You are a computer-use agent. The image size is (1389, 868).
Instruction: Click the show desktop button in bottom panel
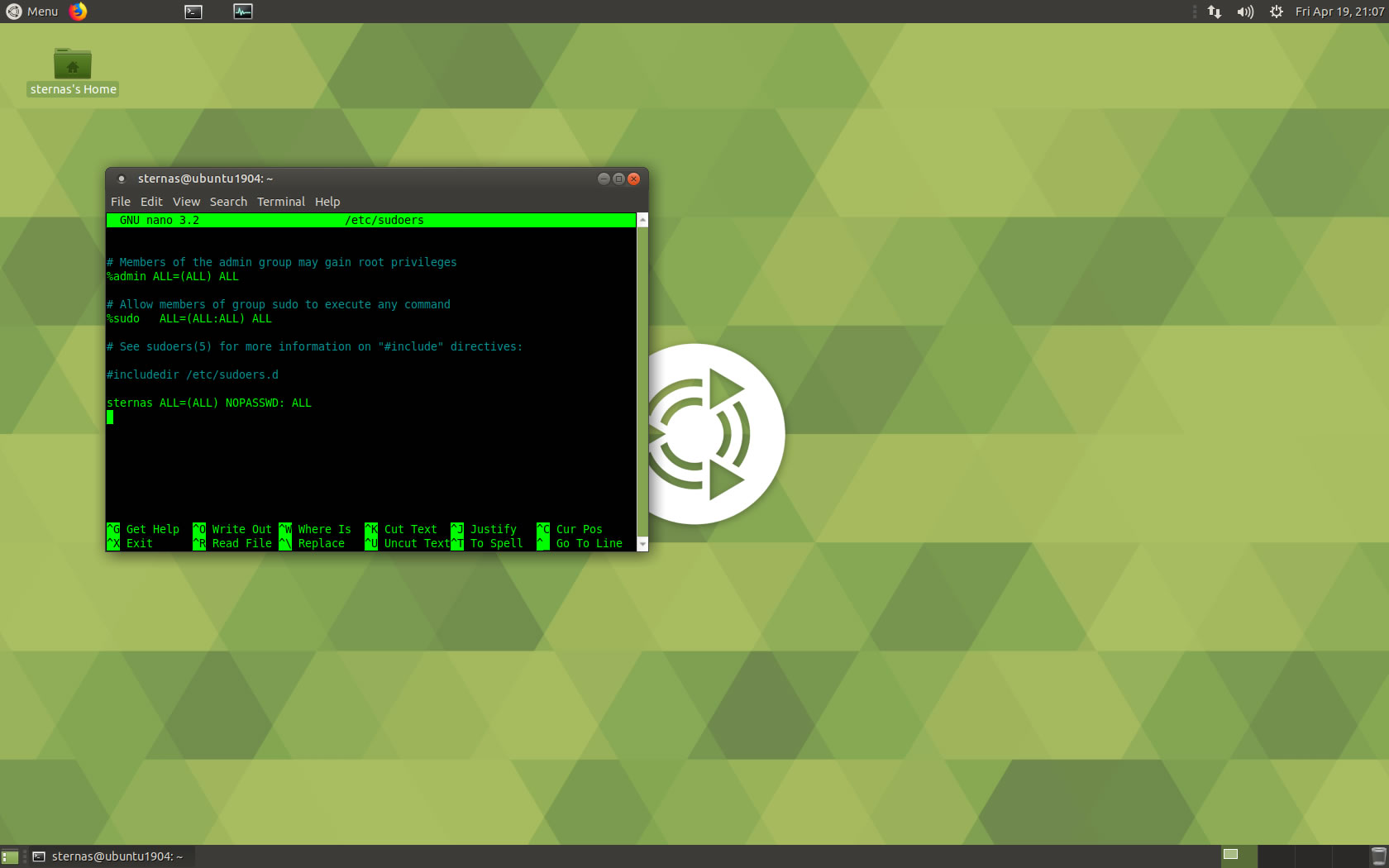(x=10, y=856)
